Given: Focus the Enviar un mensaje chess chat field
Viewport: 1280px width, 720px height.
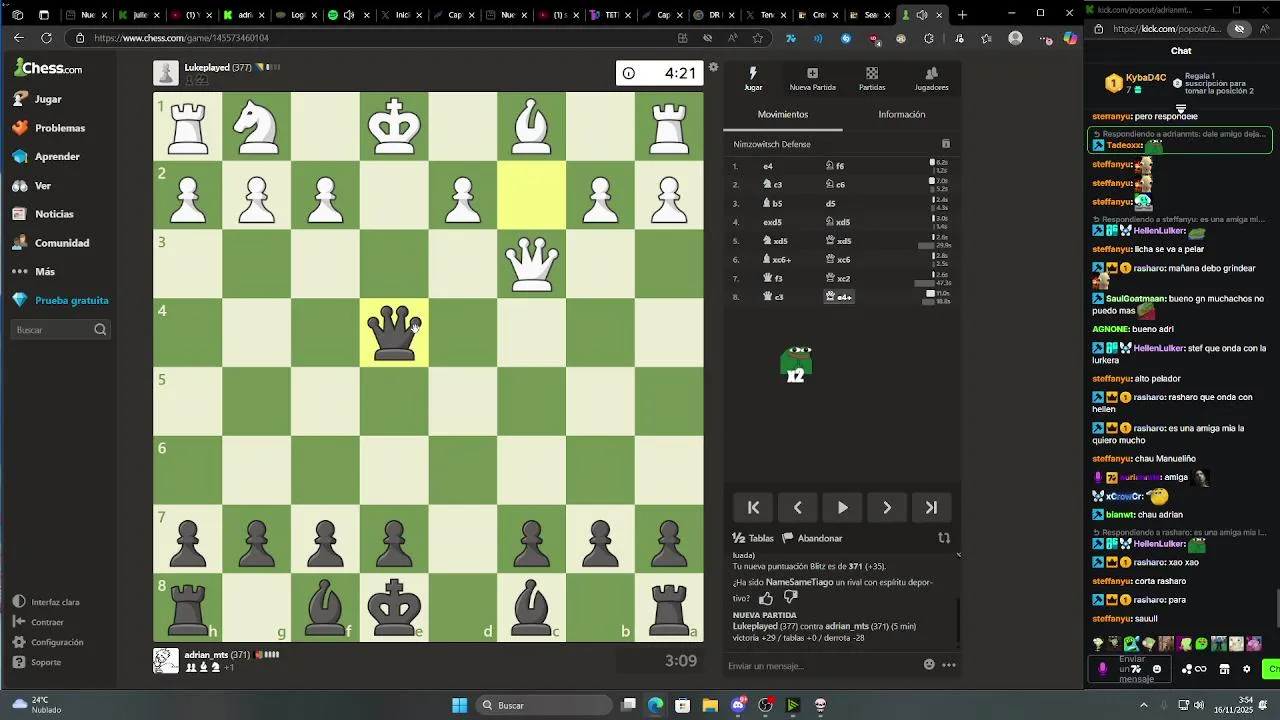Looking at the screenshot, I should tap(820, 666).
